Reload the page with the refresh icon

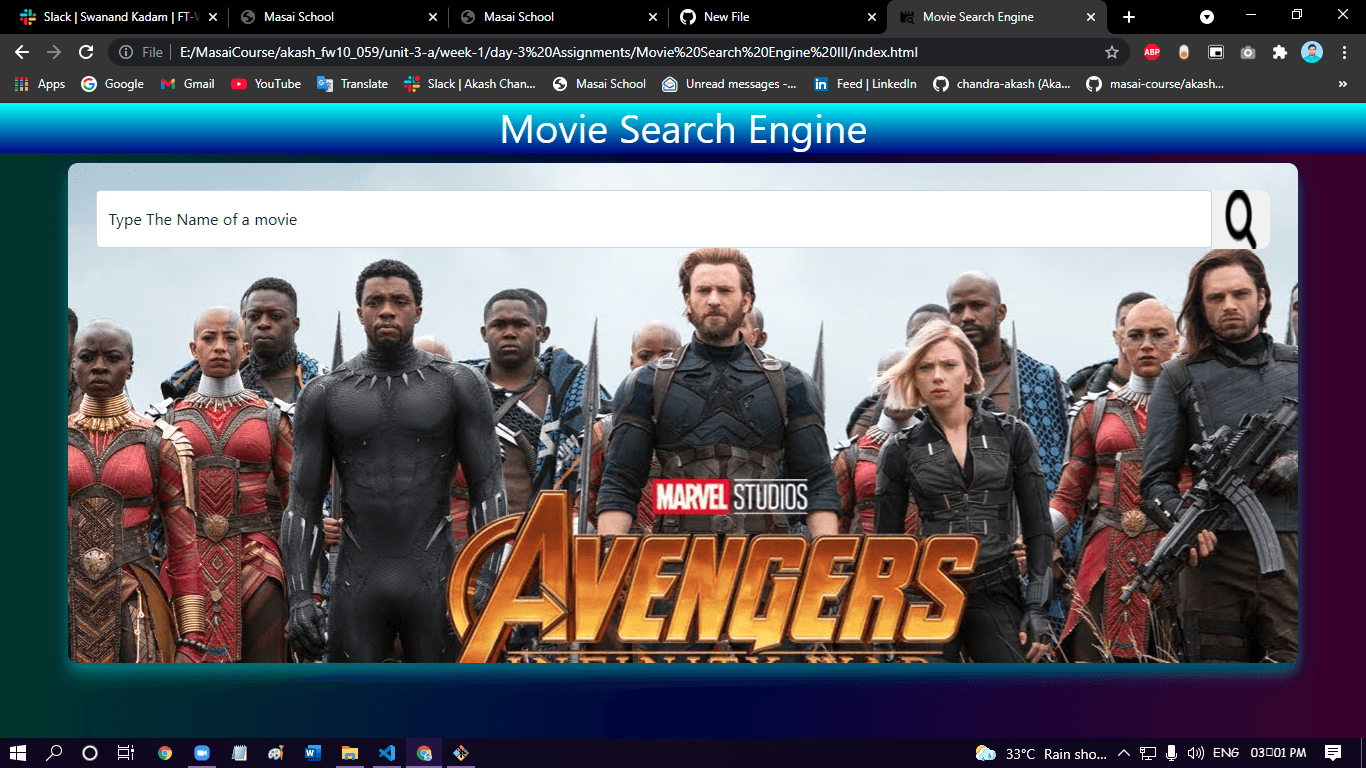click(86, 52)
